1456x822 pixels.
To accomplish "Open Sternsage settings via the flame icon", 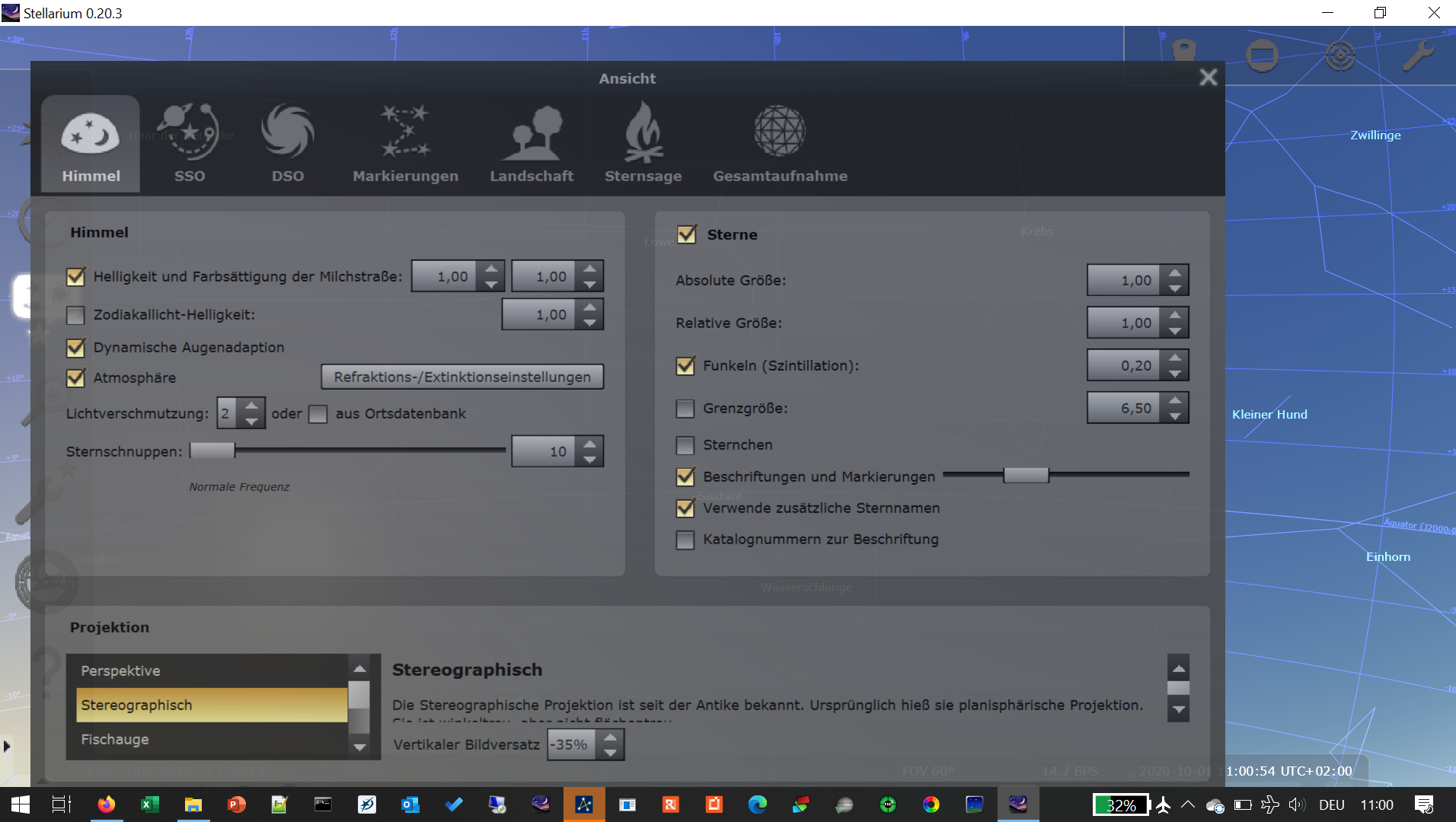I will (x=643, y=141).
